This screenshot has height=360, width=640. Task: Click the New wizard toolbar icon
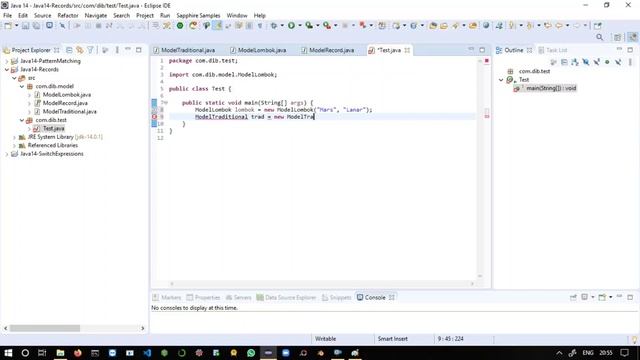8,26
